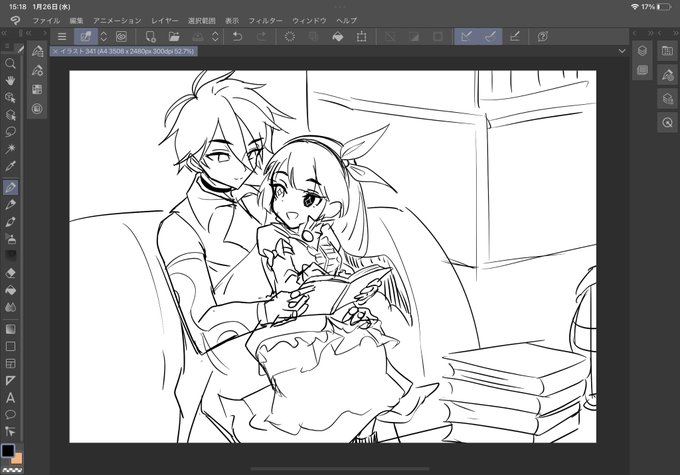Screen dimensions: 680x475
Task: Select the Gradient tool
Action: coord(10,329)
